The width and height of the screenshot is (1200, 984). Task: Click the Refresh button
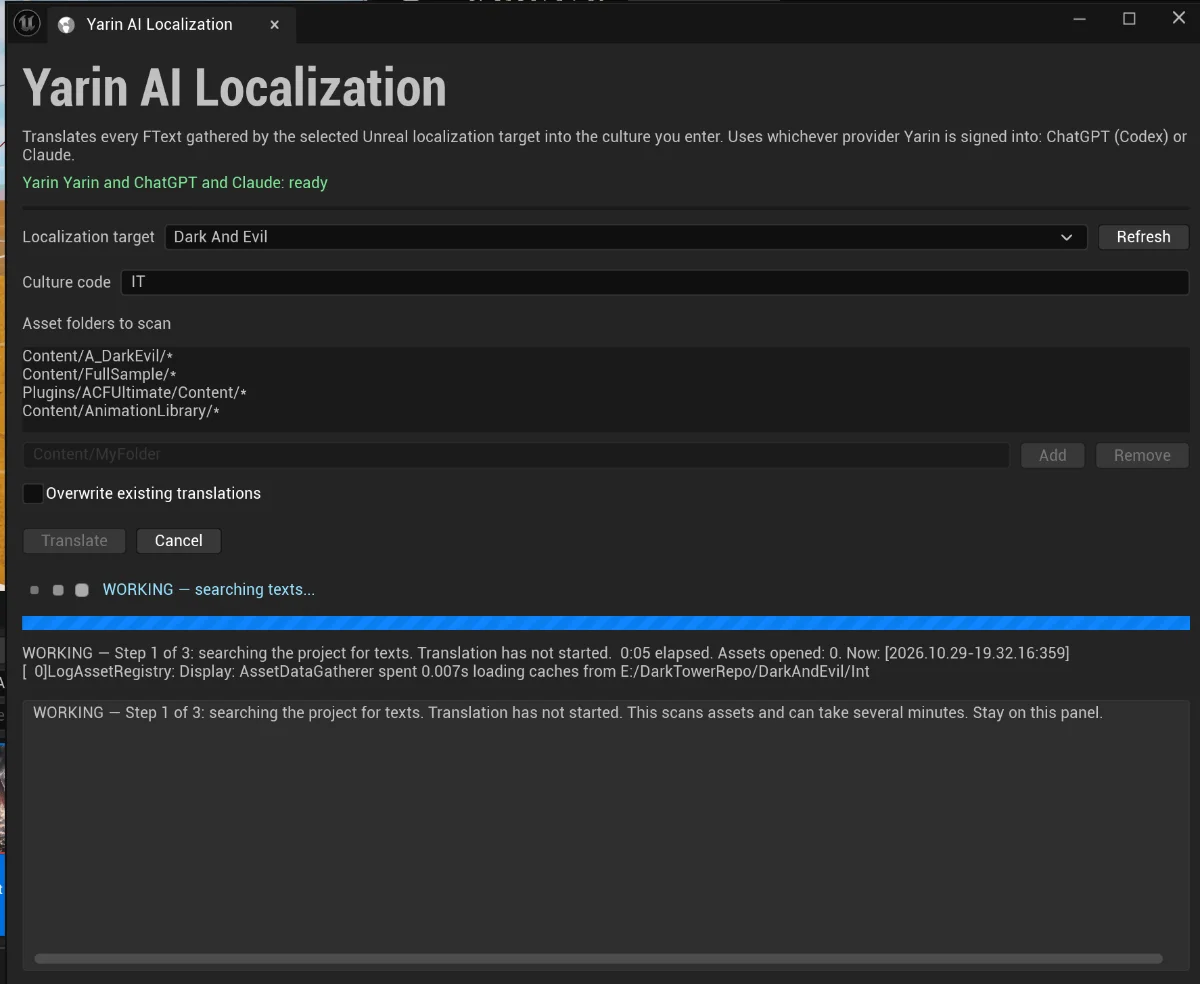point(1143,237)
